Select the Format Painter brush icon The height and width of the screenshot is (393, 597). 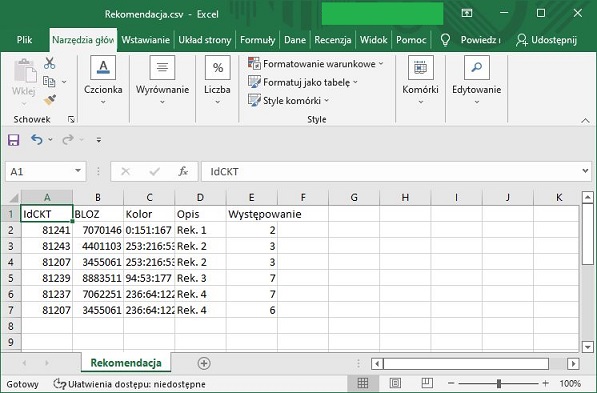(x=49, y=100)
